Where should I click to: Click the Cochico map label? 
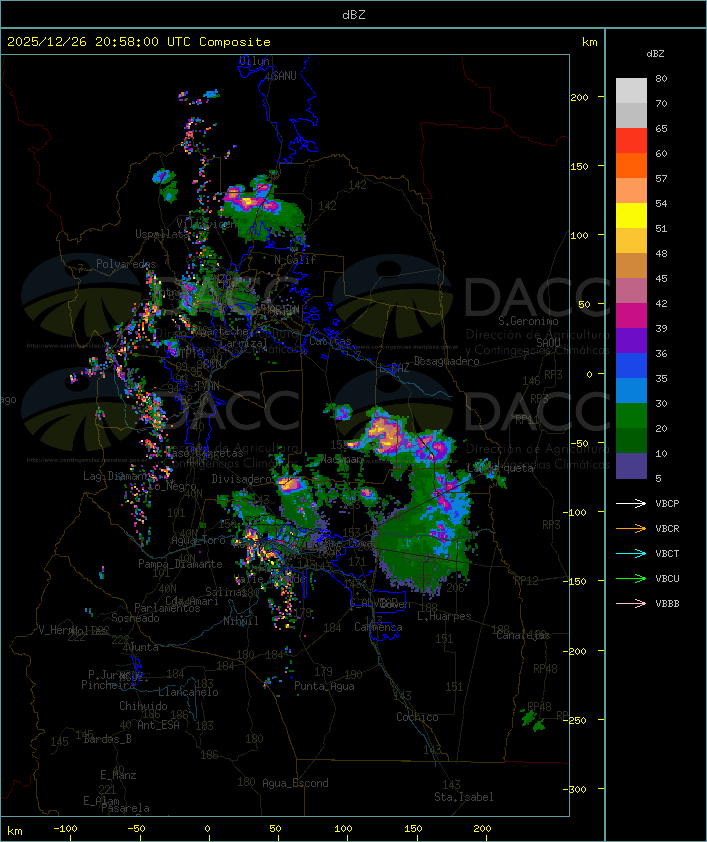[417, 717]
